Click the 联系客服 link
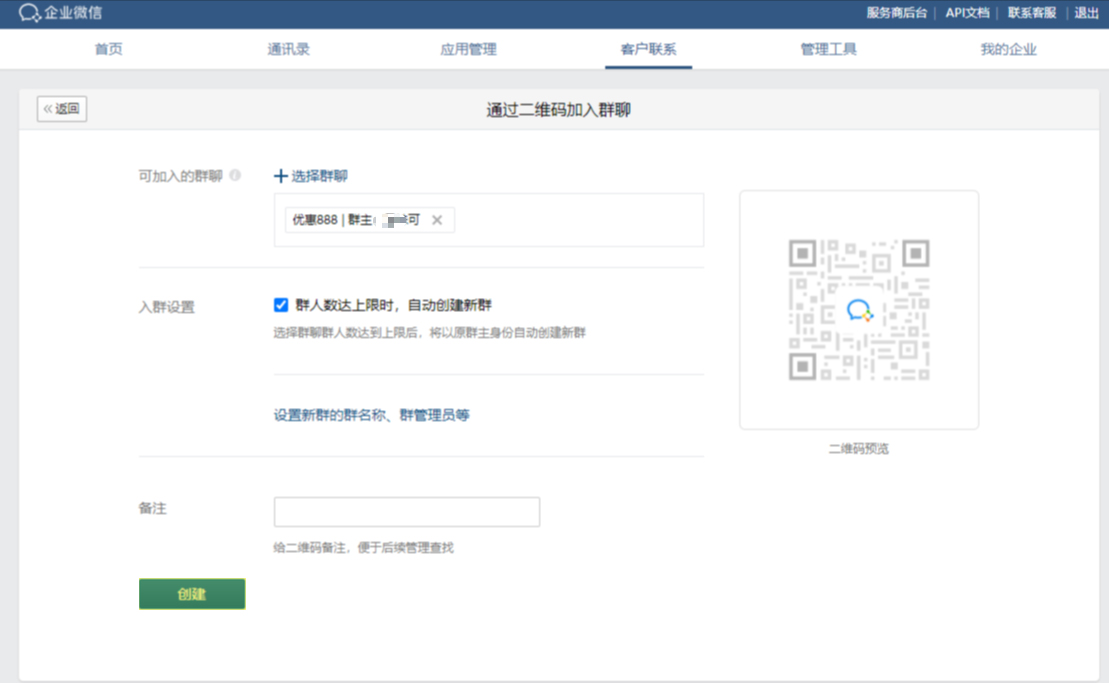The height and width of the screenshot is (683, 1109). coord(1032,13)
